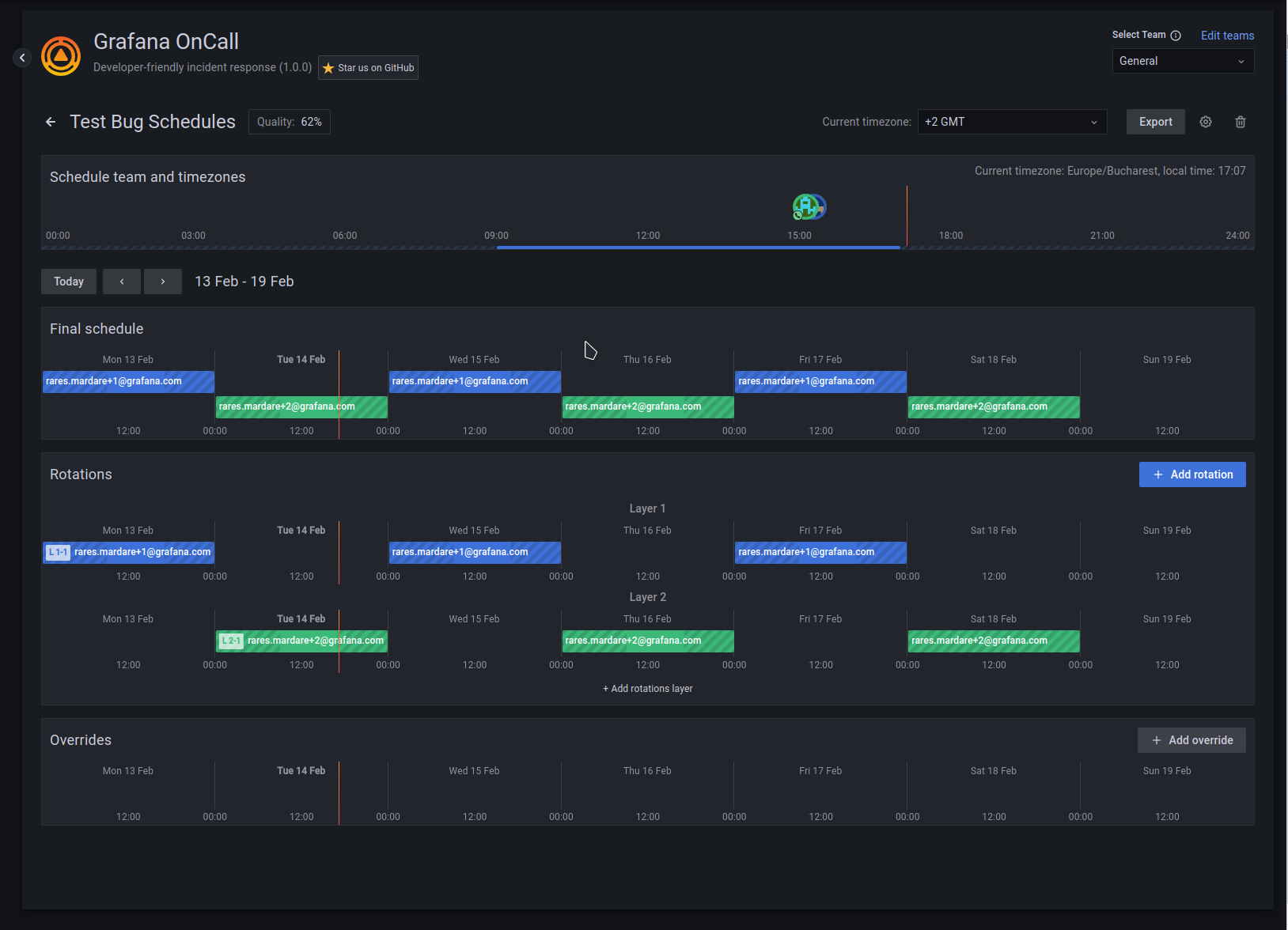Screen dimensions: 1288x930
Task: Click Today to jump to current date
Action: (x=68, y=282)
